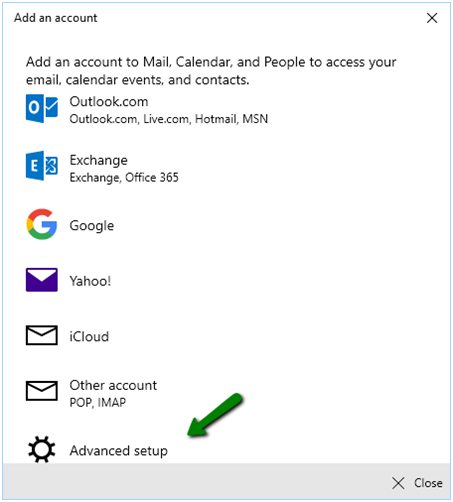The image size is (453, 502).
Task: Dismiss dialog with the title bar X
Action: click(432, 18)
